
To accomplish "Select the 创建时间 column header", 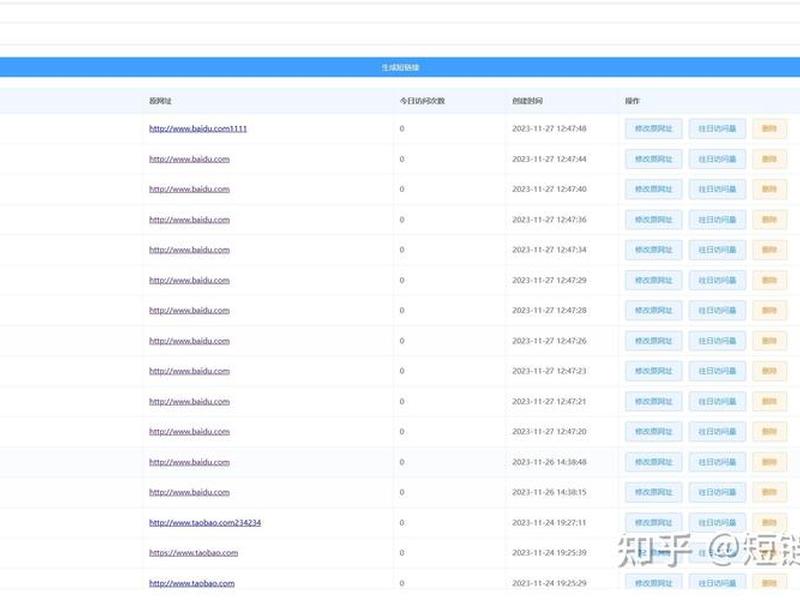I will [528, 101].
